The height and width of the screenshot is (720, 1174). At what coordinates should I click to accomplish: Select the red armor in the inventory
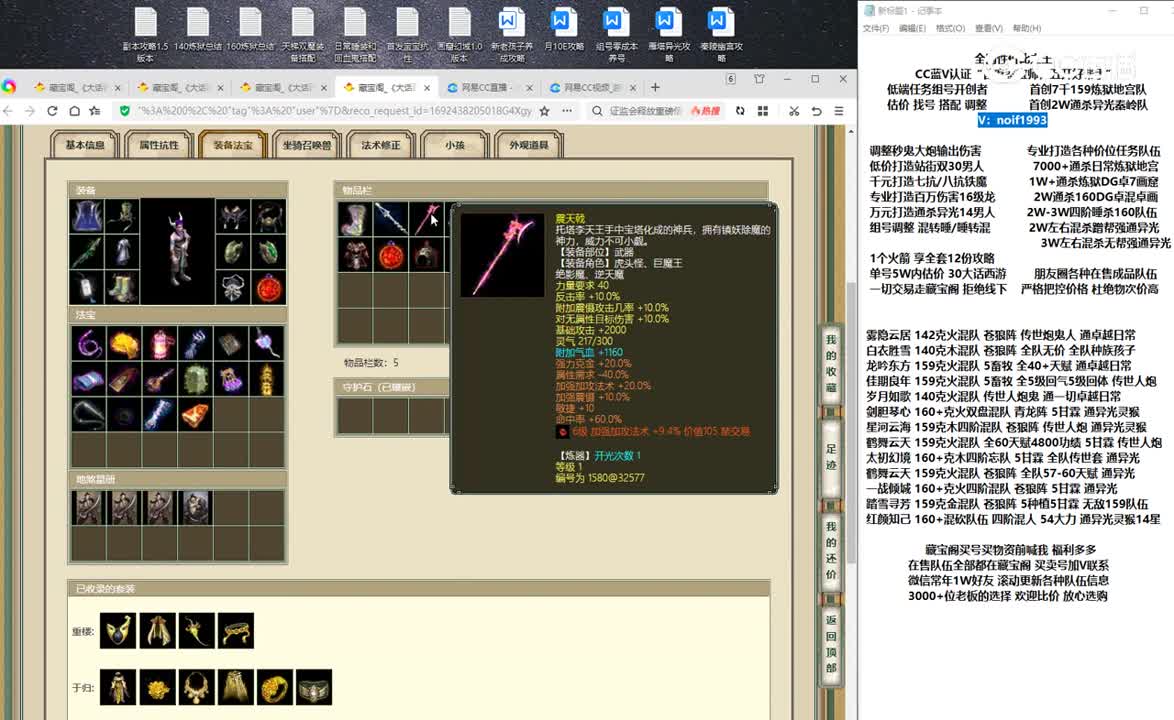[355, 255]
